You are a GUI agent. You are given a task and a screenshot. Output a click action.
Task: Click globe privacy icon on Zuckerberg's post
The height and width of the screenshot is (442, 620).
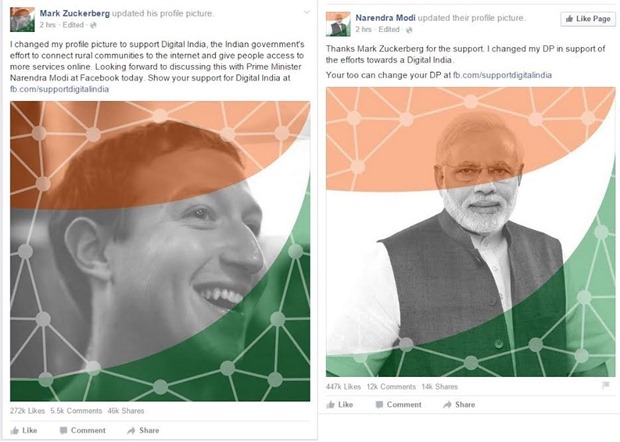93,25
